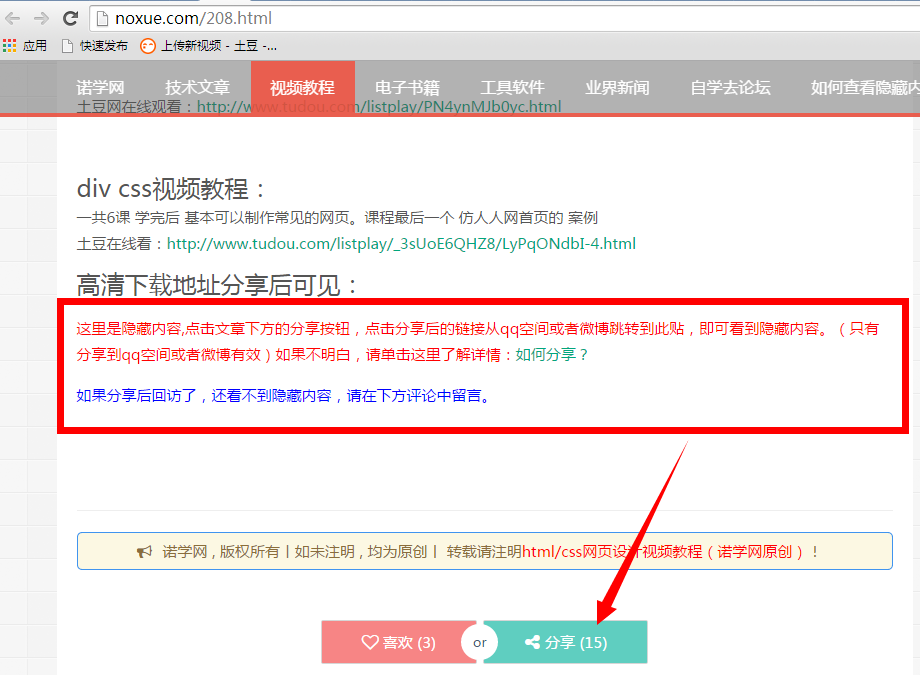Click the div css视频教程 heading

pos(171,189)
